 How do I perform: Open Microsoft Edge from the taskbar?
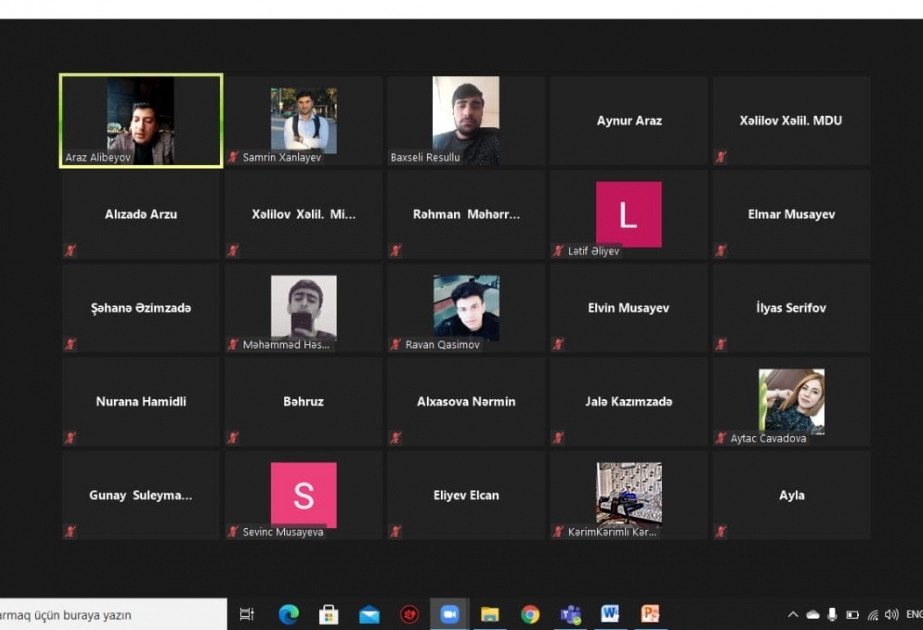point(288,615)
